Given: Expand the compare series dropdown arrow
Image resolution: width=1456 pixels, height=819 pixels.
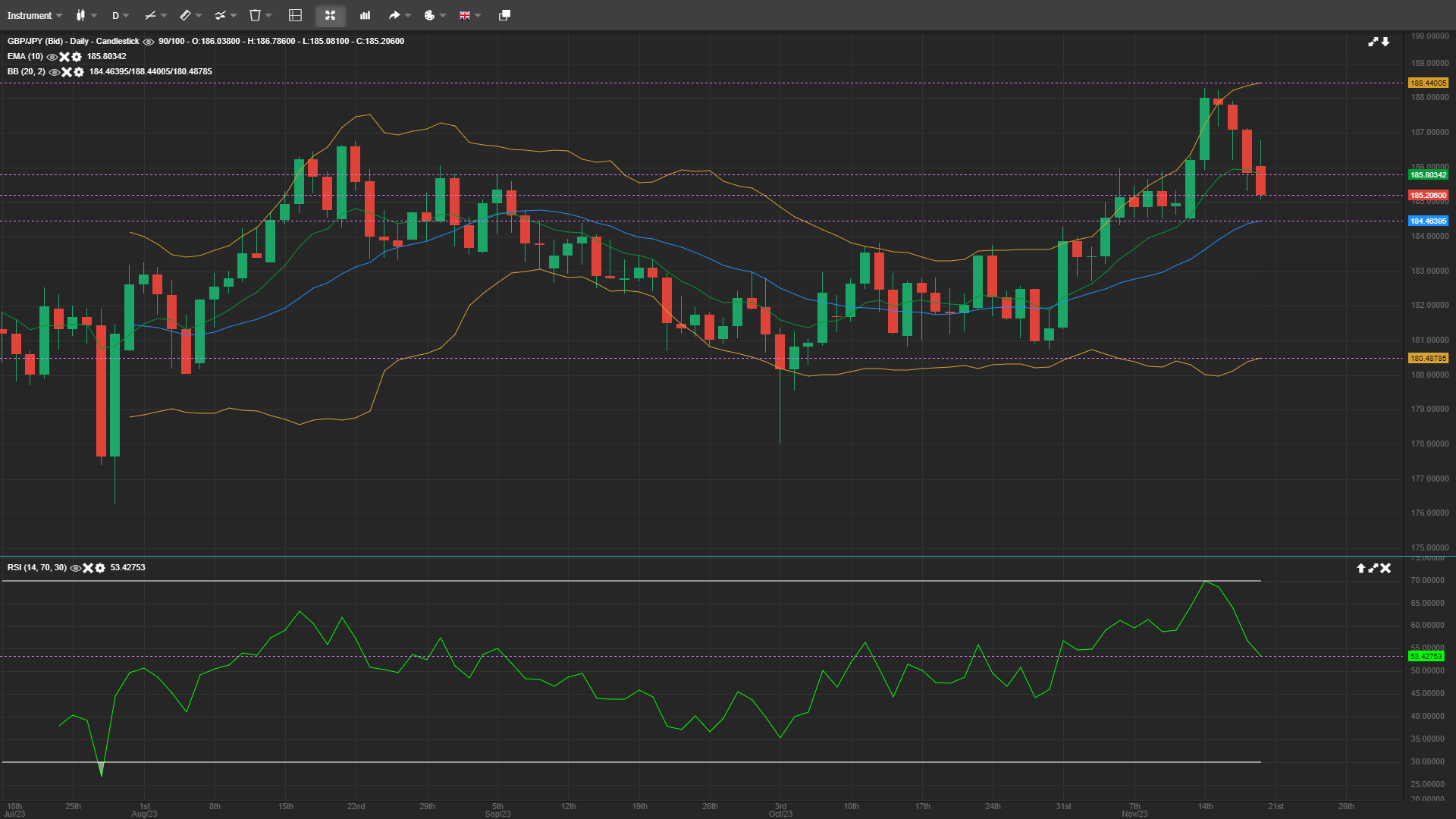Looking at the screenshot, I should point(234,15).
